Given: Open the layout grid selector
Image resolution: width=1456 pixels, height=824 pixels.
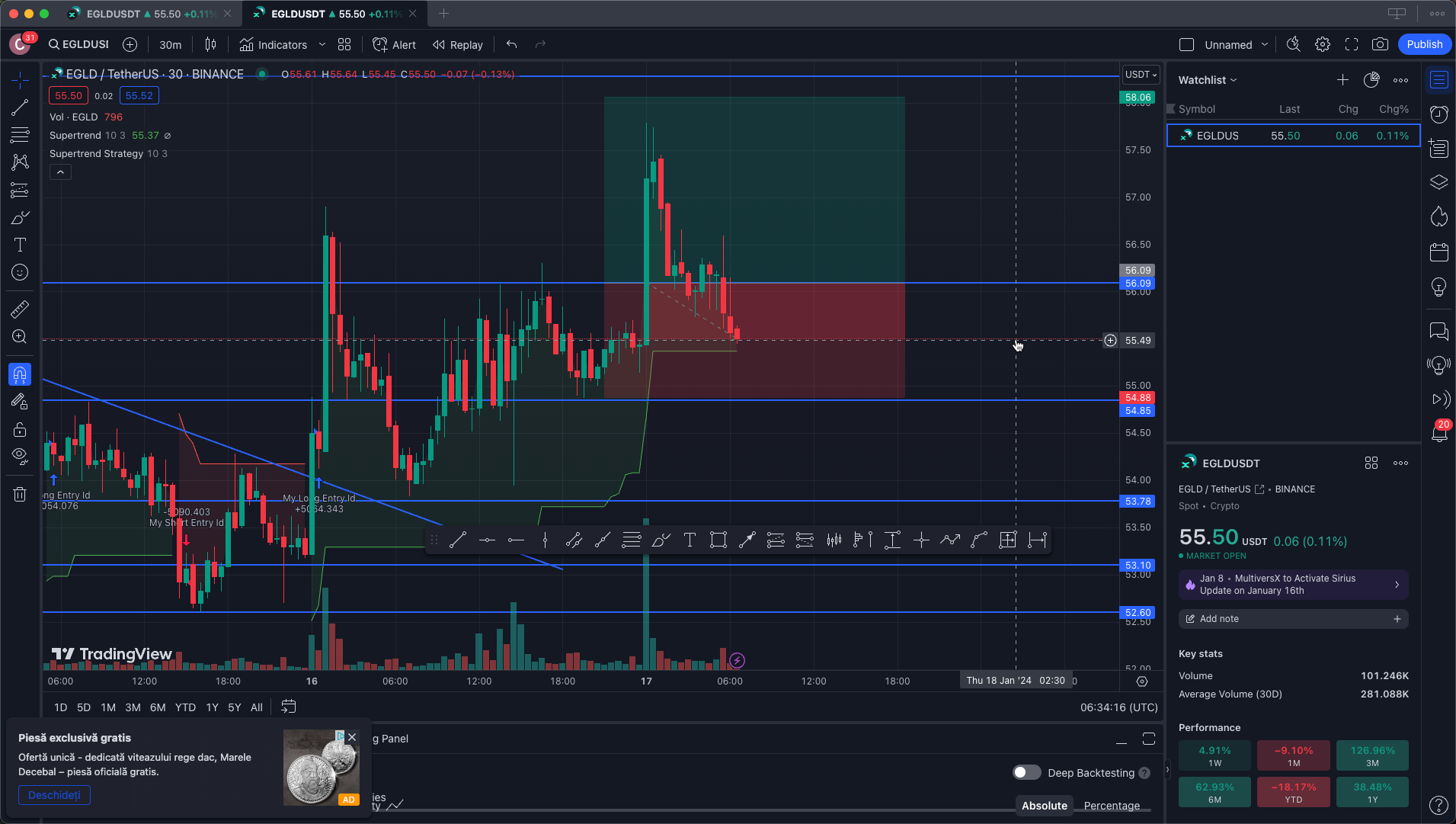Looking at the screenshot, I should 344,44.
